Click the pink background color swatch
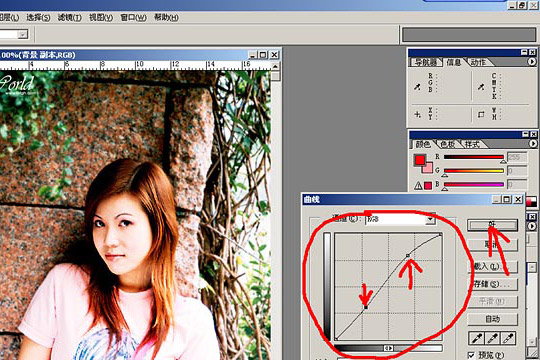The width and height of the screenshot is (540, 360). [429, 168]
